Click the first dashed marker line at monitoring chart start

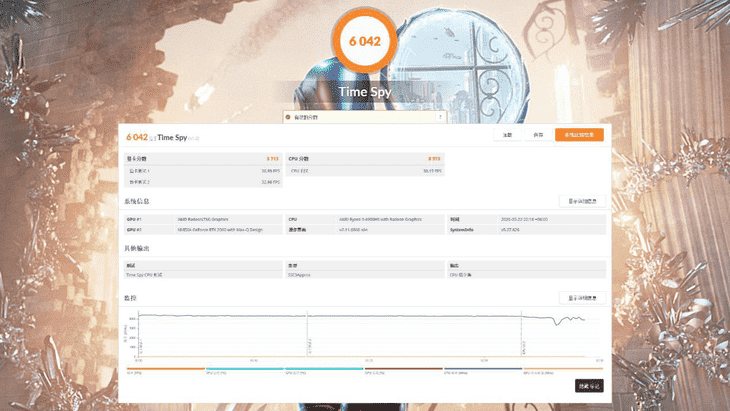pyautogui.click(x=139, y=334)
